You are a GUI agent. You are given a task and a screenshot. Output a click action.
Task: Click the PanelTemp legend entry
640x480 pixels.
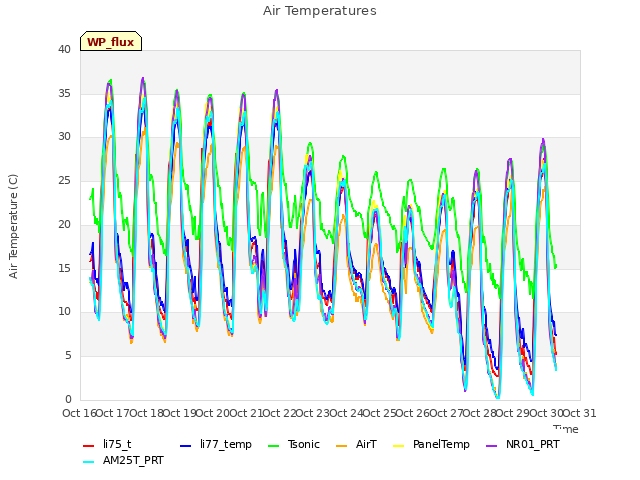(431, 444)
